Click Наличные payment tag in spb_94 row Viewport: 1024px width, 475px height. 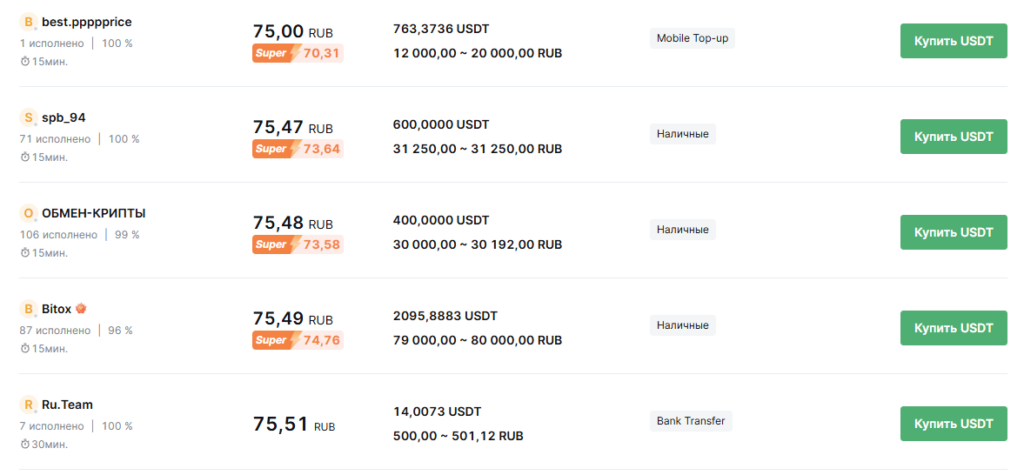682,134
